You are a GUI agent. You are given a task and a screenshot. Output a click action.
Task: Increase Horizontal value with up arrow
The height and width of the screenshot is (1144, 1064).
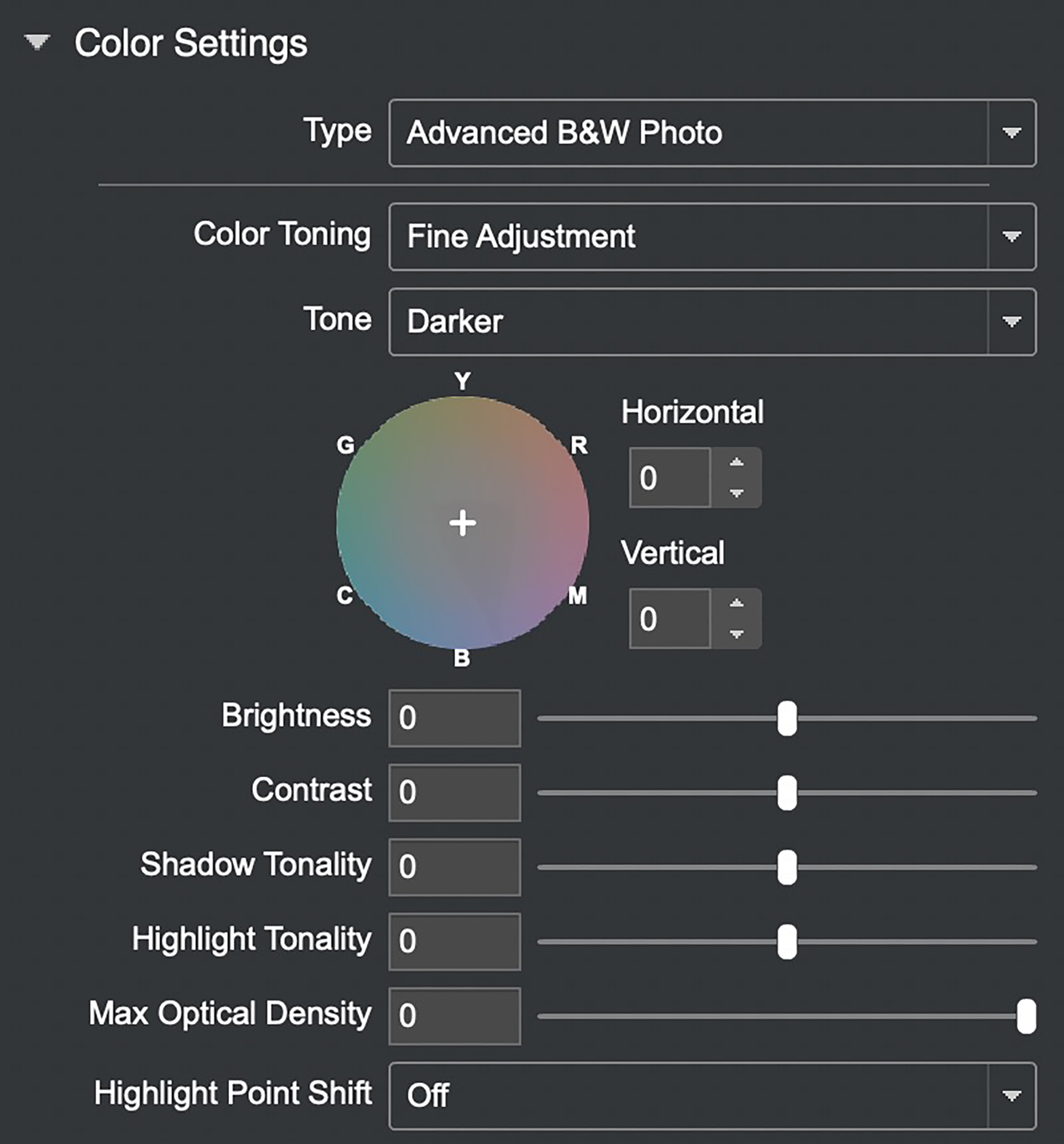(x=737, y=463)
